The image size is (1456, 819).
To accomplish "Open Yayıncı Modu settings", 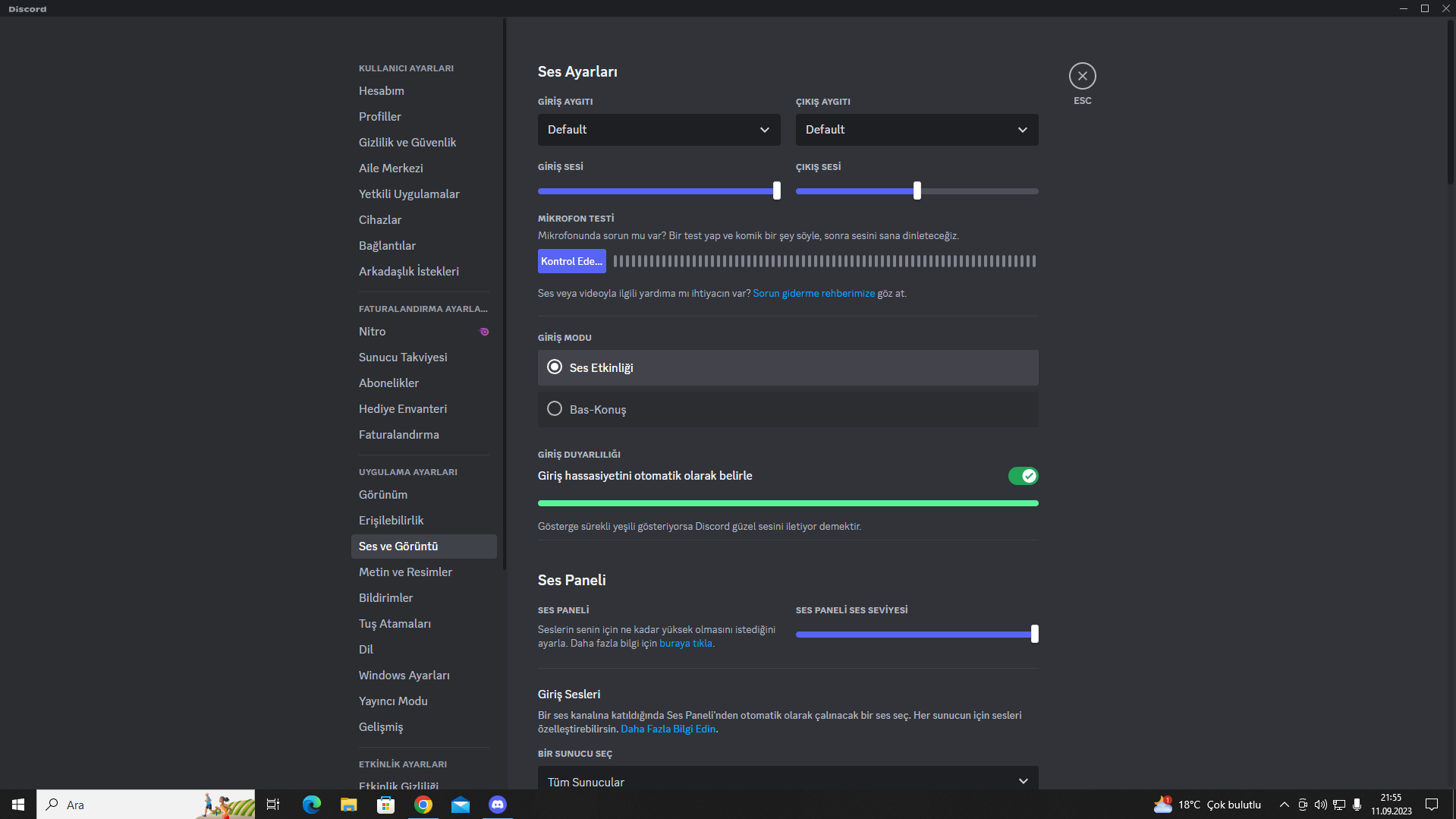I will pos(423,701).
